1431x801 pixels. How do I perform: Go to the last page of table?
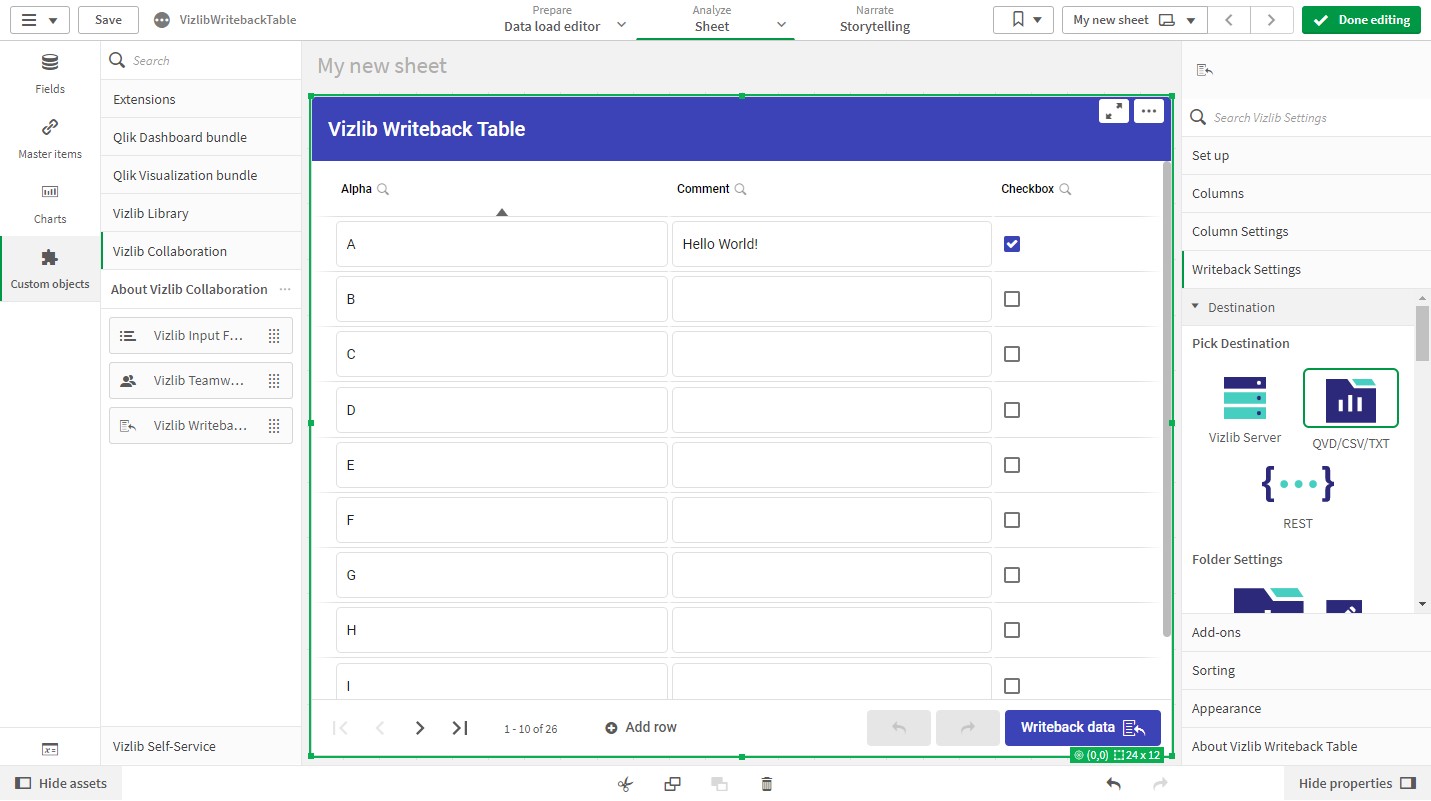pos(460,728)
